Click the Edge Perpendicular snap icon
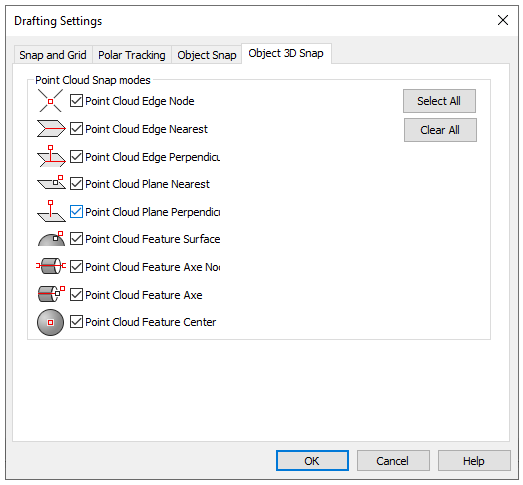This screenshot has width=523, height=485. [51, 156]
